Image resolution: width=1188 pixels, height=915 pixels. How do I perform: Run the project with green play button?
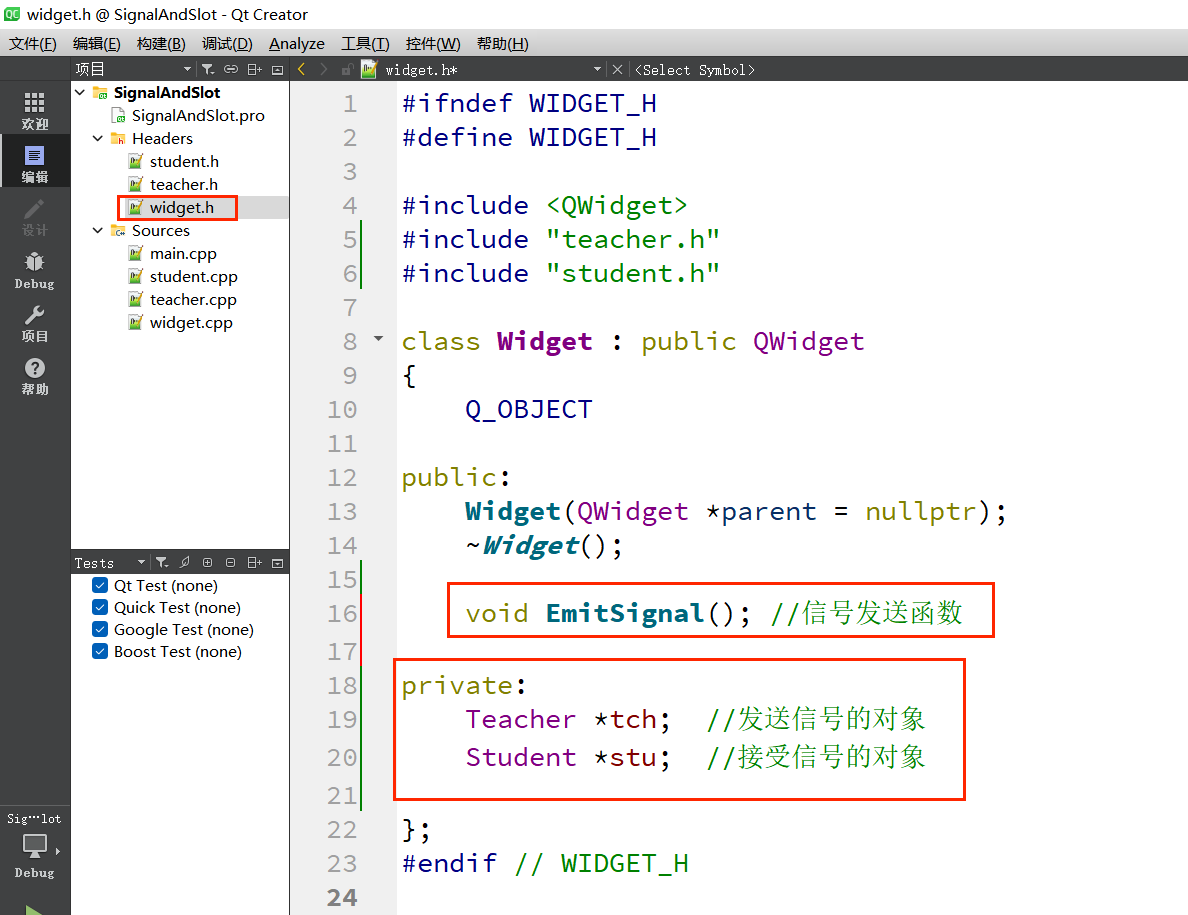tap(33, 909)
